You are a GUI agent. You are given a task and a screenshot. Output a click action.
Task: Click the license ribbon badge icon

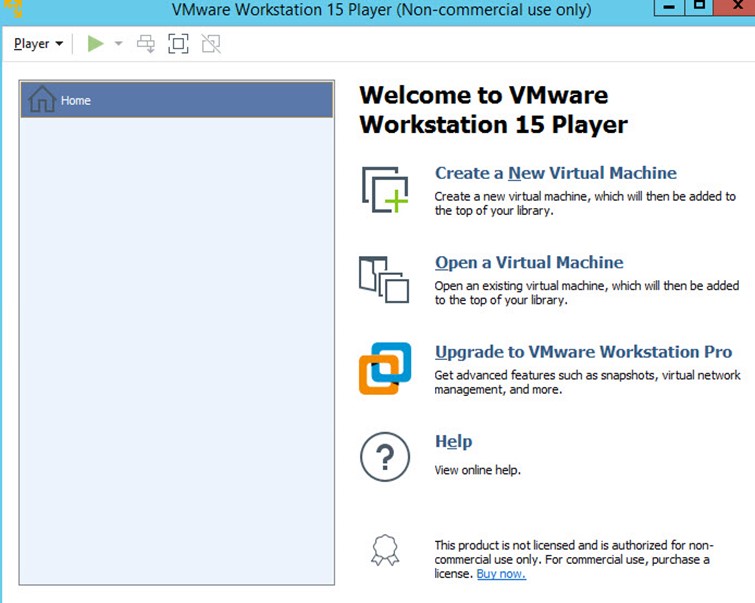tap(385, 550)
